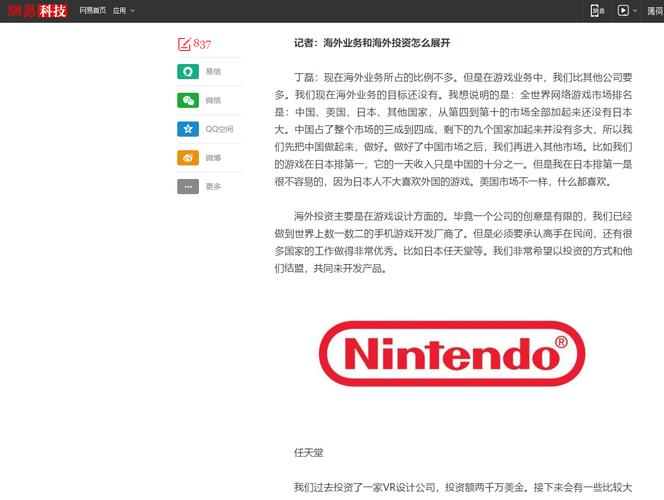
Task: Click the Nintendo logo image
Action: [452, 354]
